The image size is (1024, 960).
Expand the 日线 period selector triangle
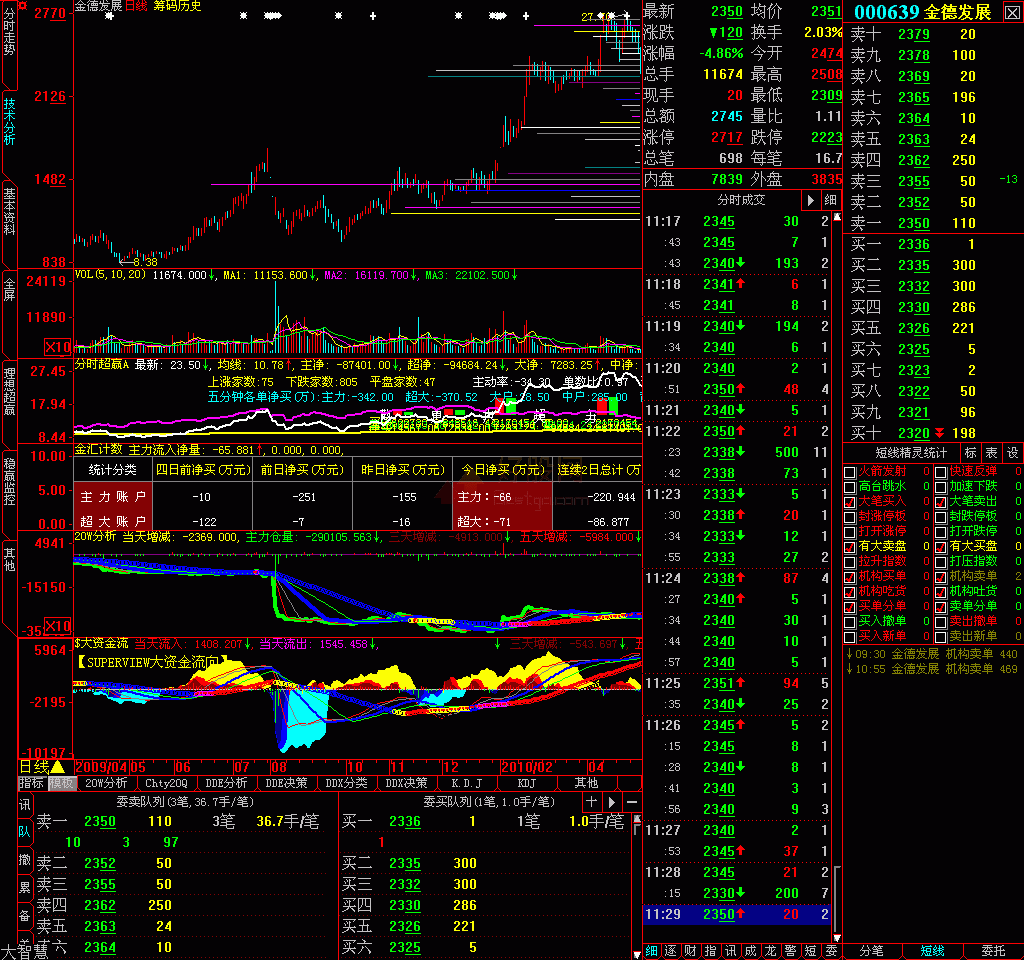click(x=57, y=766)
